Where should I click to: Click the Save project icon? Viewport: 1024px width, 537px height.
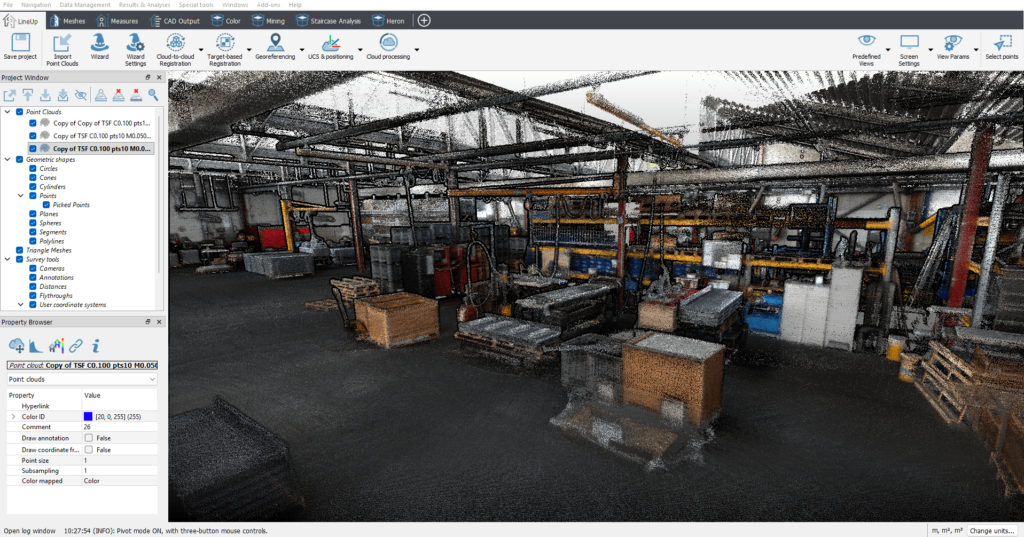click(20, 43)
